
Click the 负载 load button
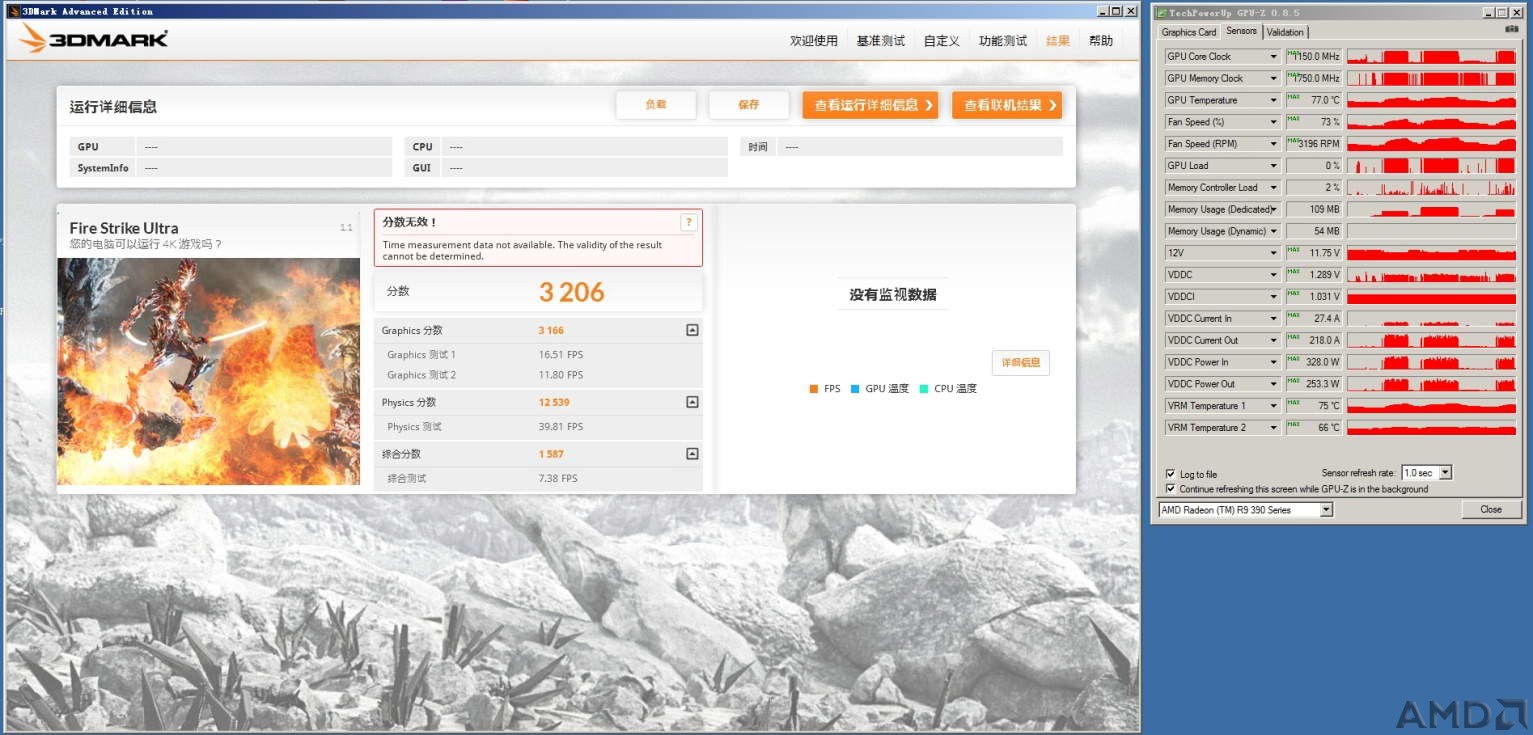(656, 105)
